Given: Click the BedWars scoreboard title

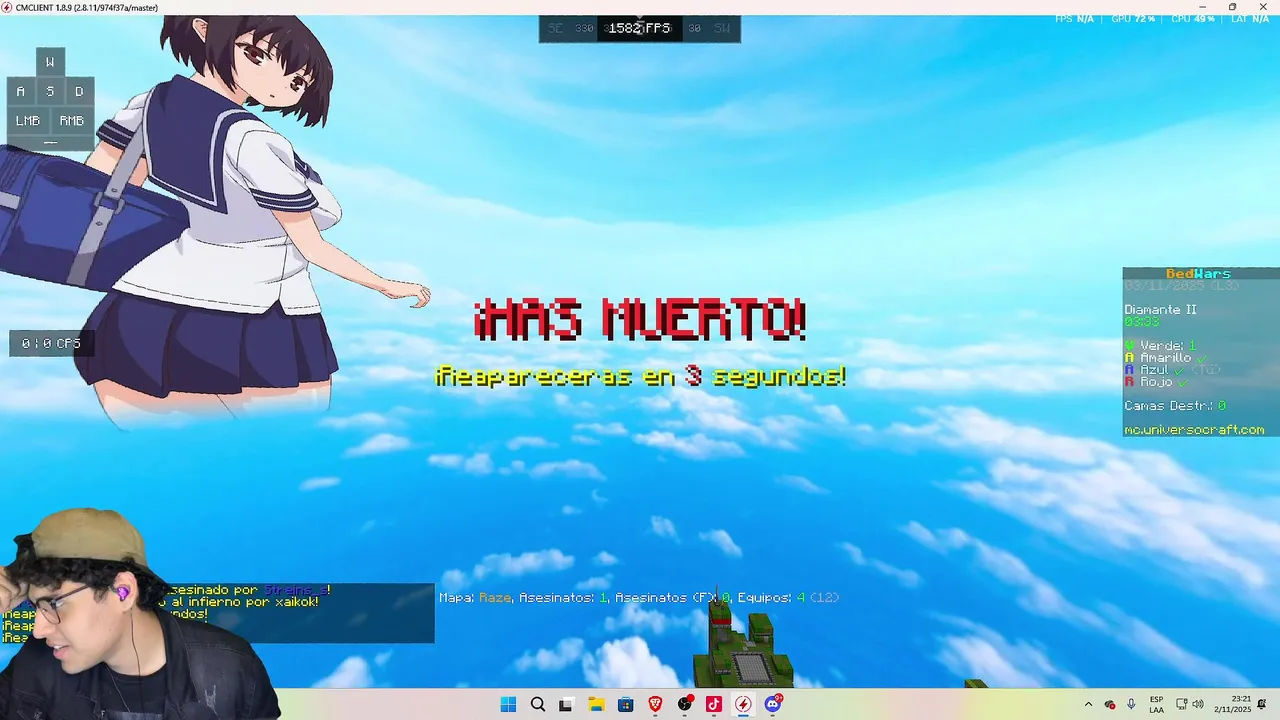Looking at the screenshot, I should tap(1198, 273).
